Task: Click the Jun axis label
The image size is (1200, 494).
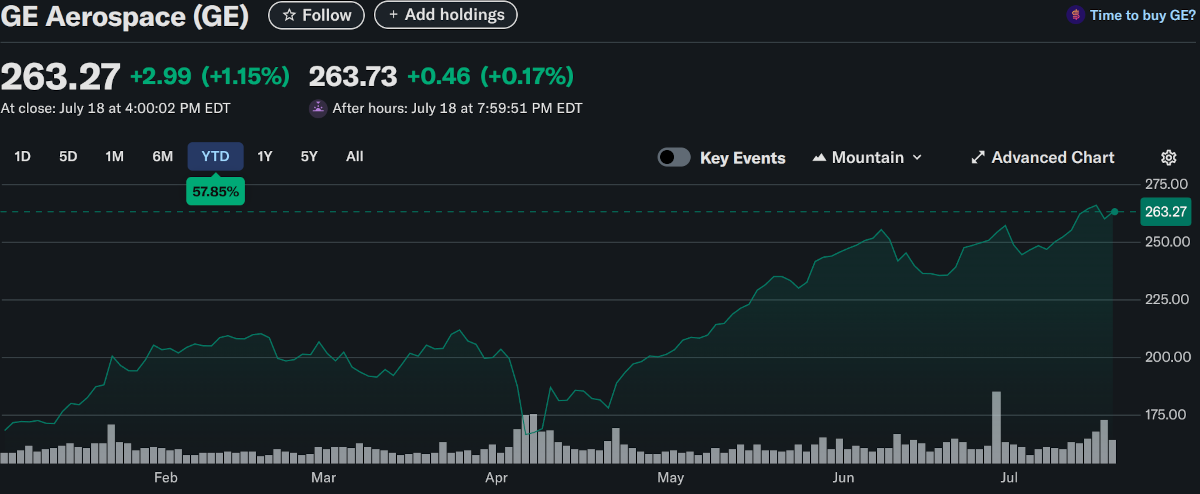Action: [845, 479]
